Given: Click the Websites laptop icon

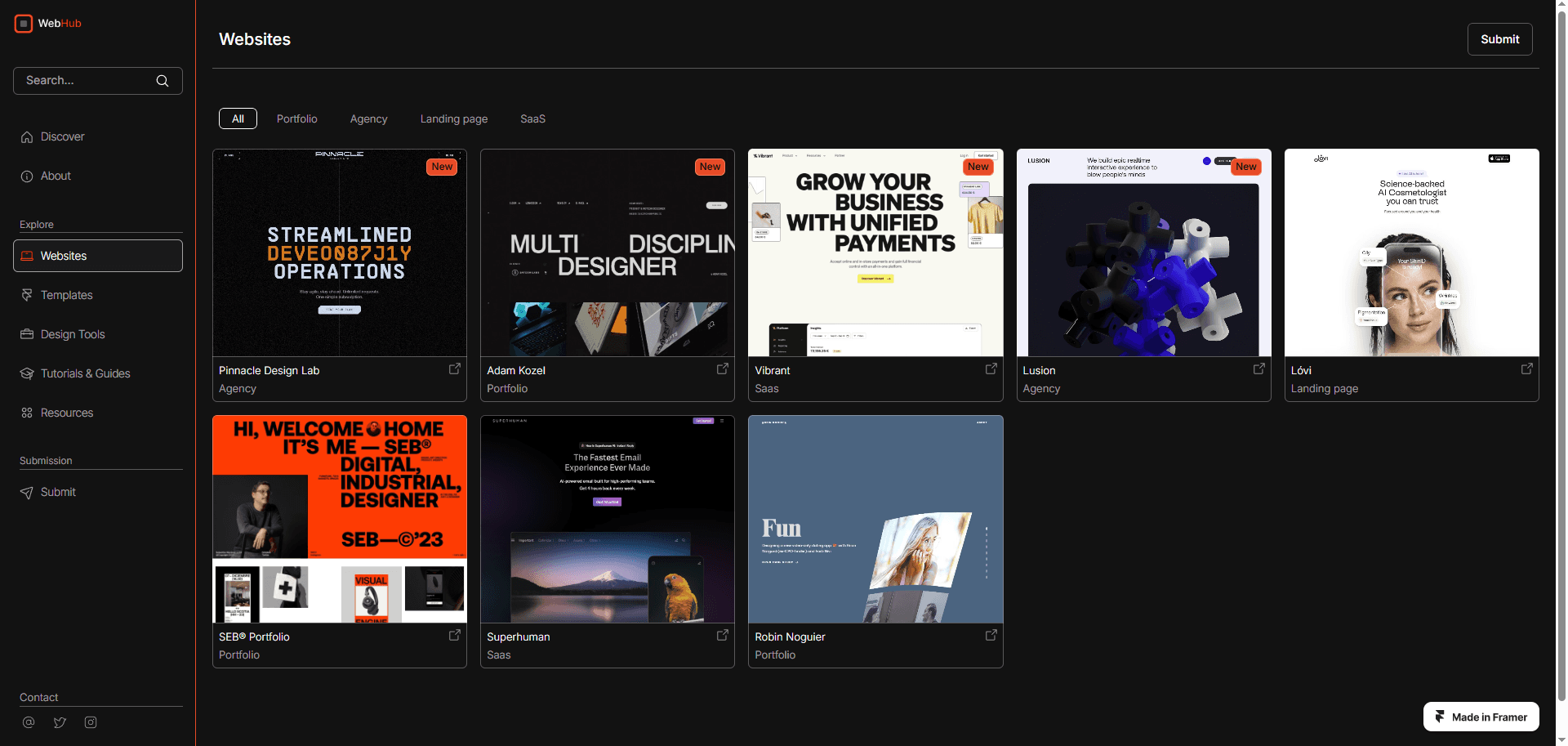Looking at the screenshot, I should [27, 256].
